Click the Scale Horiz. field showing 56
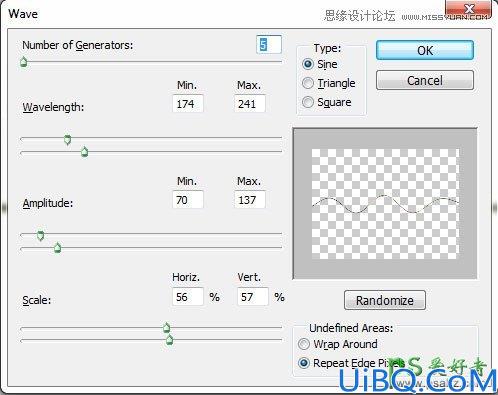This screenshot has width=498, height=395. click(x=188, y=296)
